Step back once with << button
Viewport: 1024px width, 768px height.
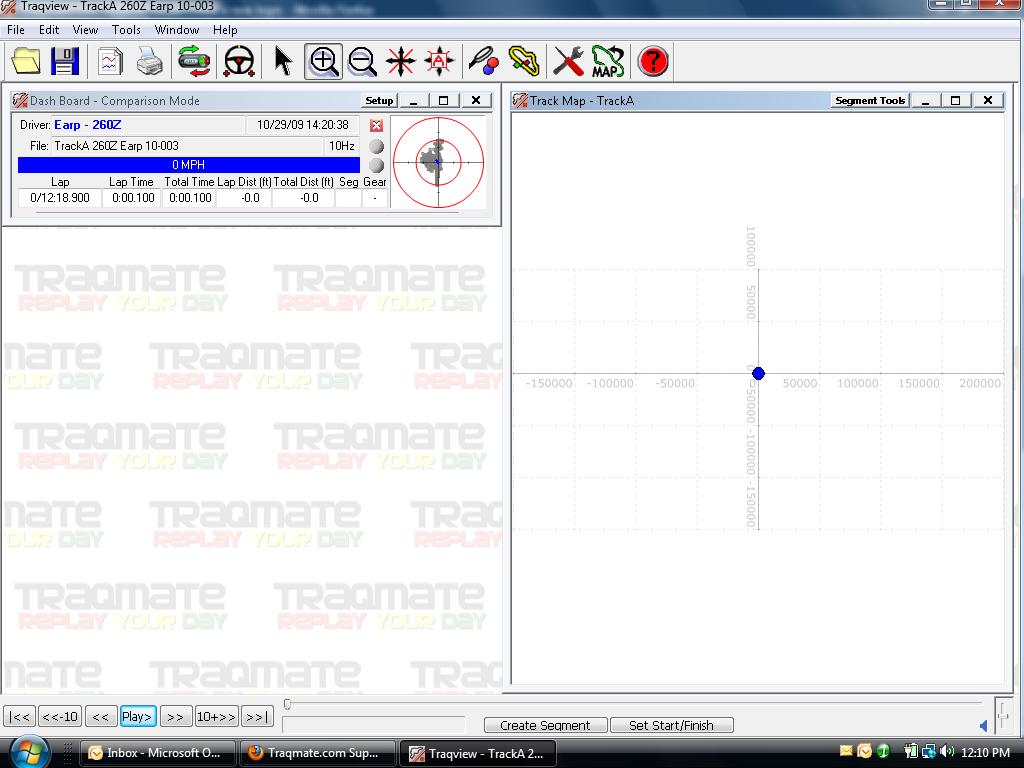(x=101, y=717)
